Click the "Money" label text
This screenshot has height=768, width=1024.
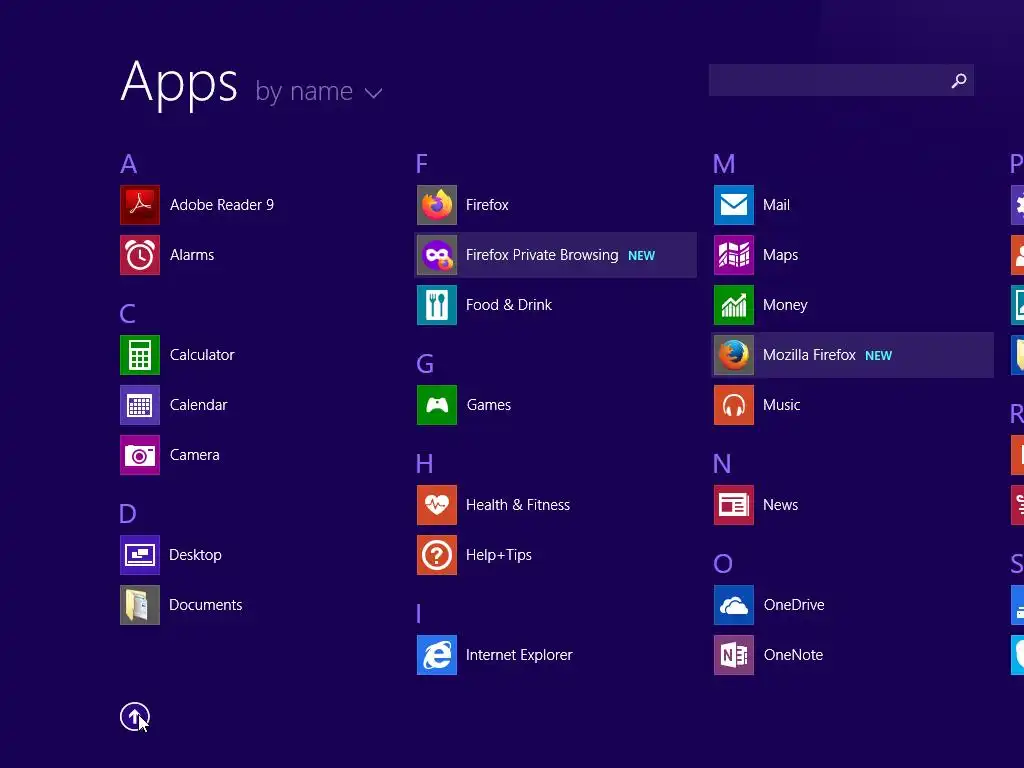click(x=785, y=305)
